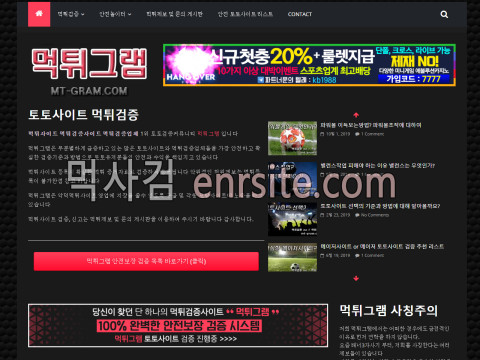Click the calendar icon under the 파워볼 post
This screenshot has height=360, width=480.
point(322,134)
